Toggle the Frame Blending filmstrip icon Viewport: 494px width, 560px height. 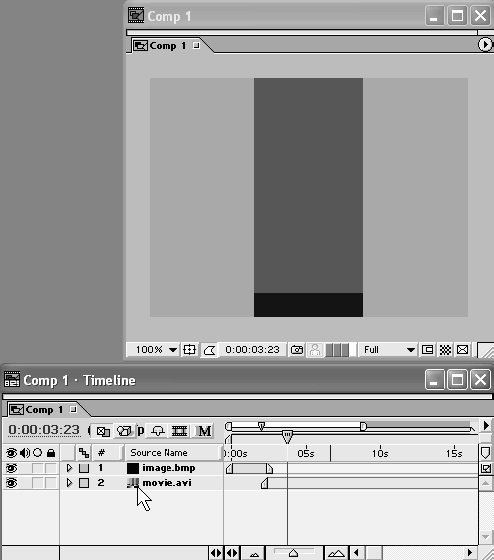(x=179, y=431)
